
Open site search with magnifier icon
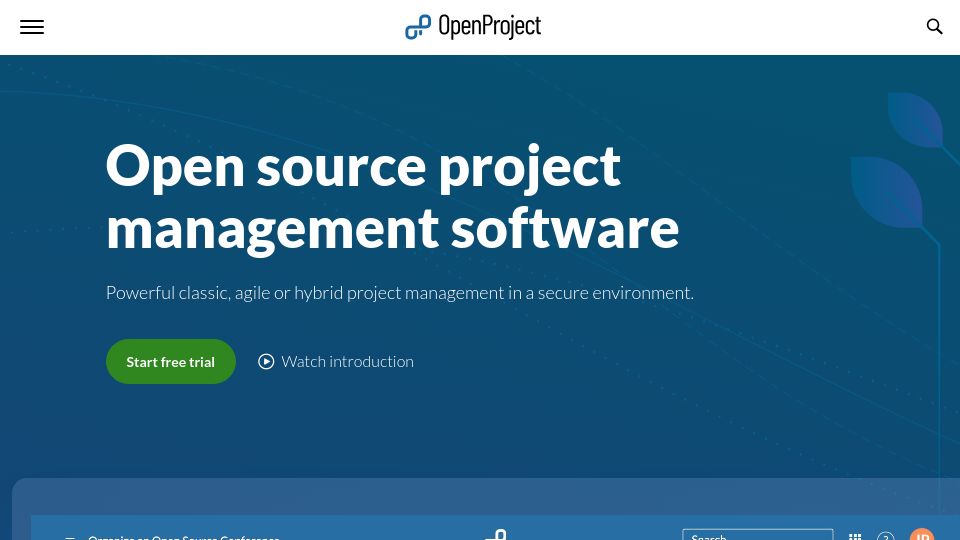coord(934,26)
